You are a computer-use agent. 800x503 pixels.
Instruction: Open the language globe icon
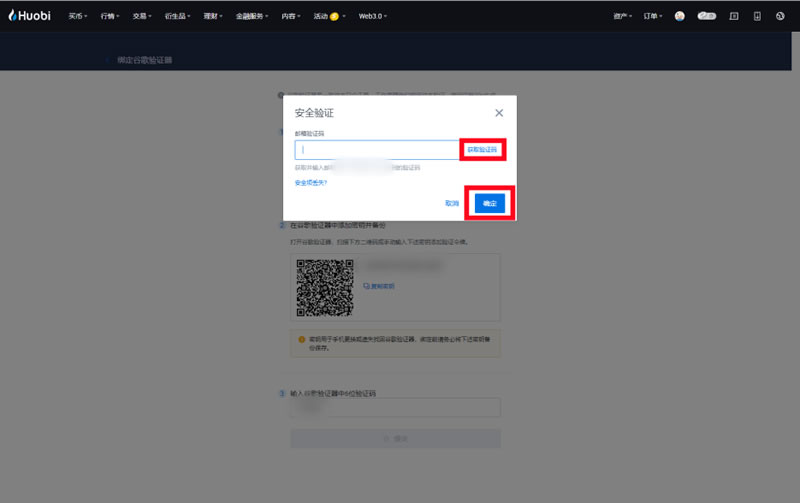pyautogui.click(x=780, y=16)
